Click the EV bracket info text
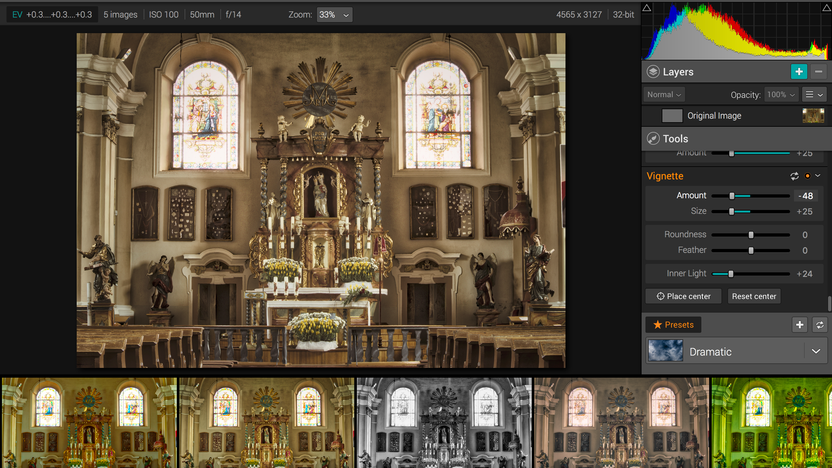 [x=52, y=15]
